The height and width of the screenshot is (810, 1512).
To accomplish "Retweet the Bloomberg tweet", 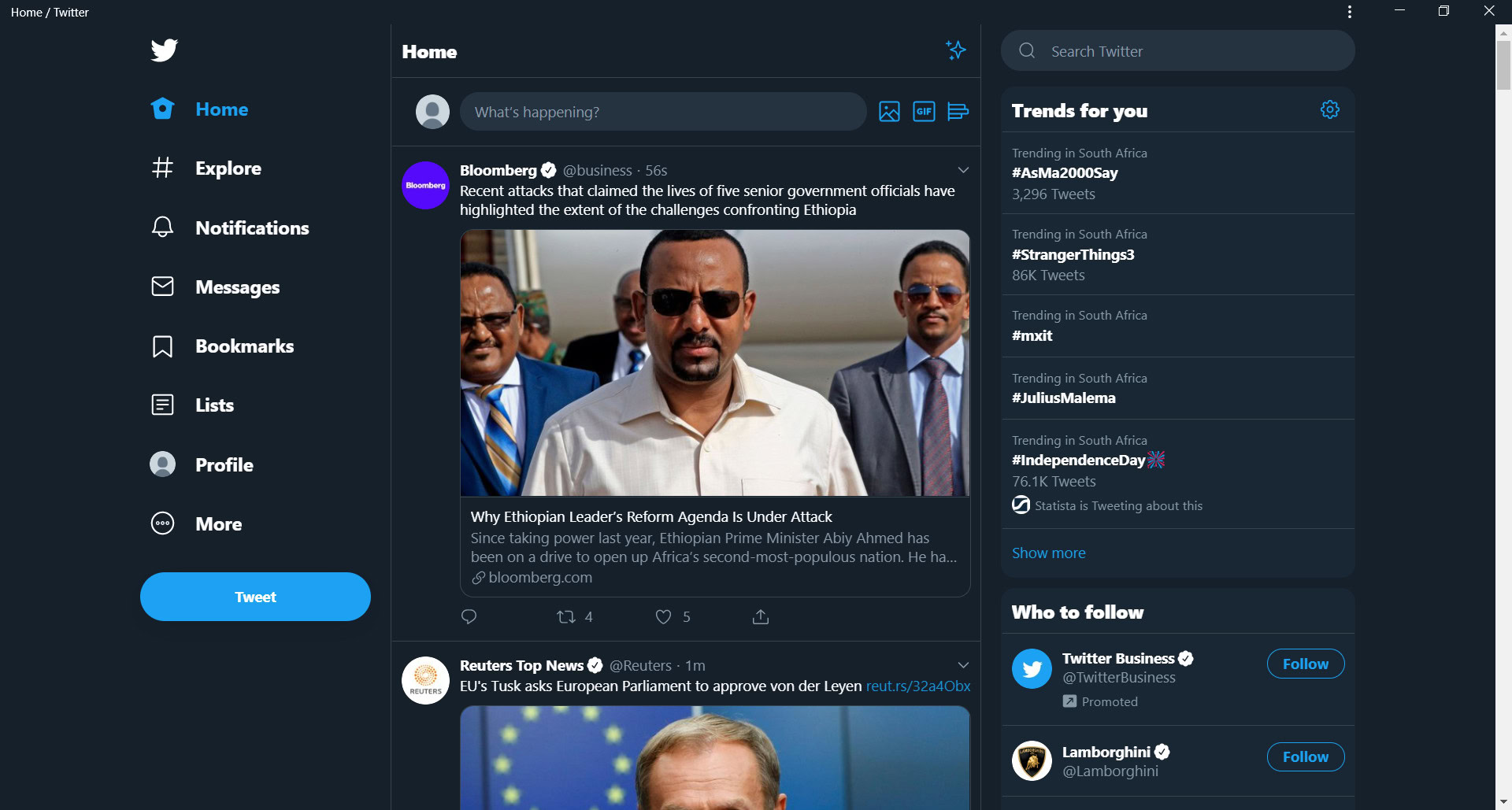I will point(566,617).
